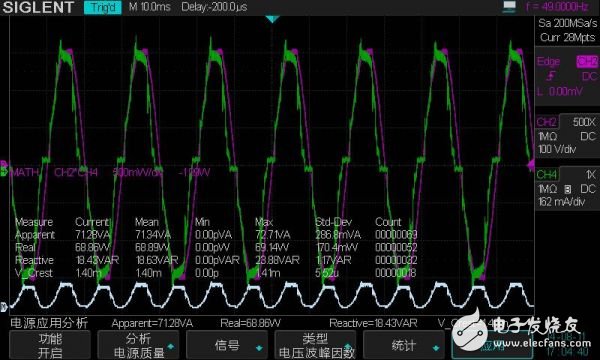Toggle the 功能 开启 function enable button
This screenshot has height=360, width=600.
50,345
